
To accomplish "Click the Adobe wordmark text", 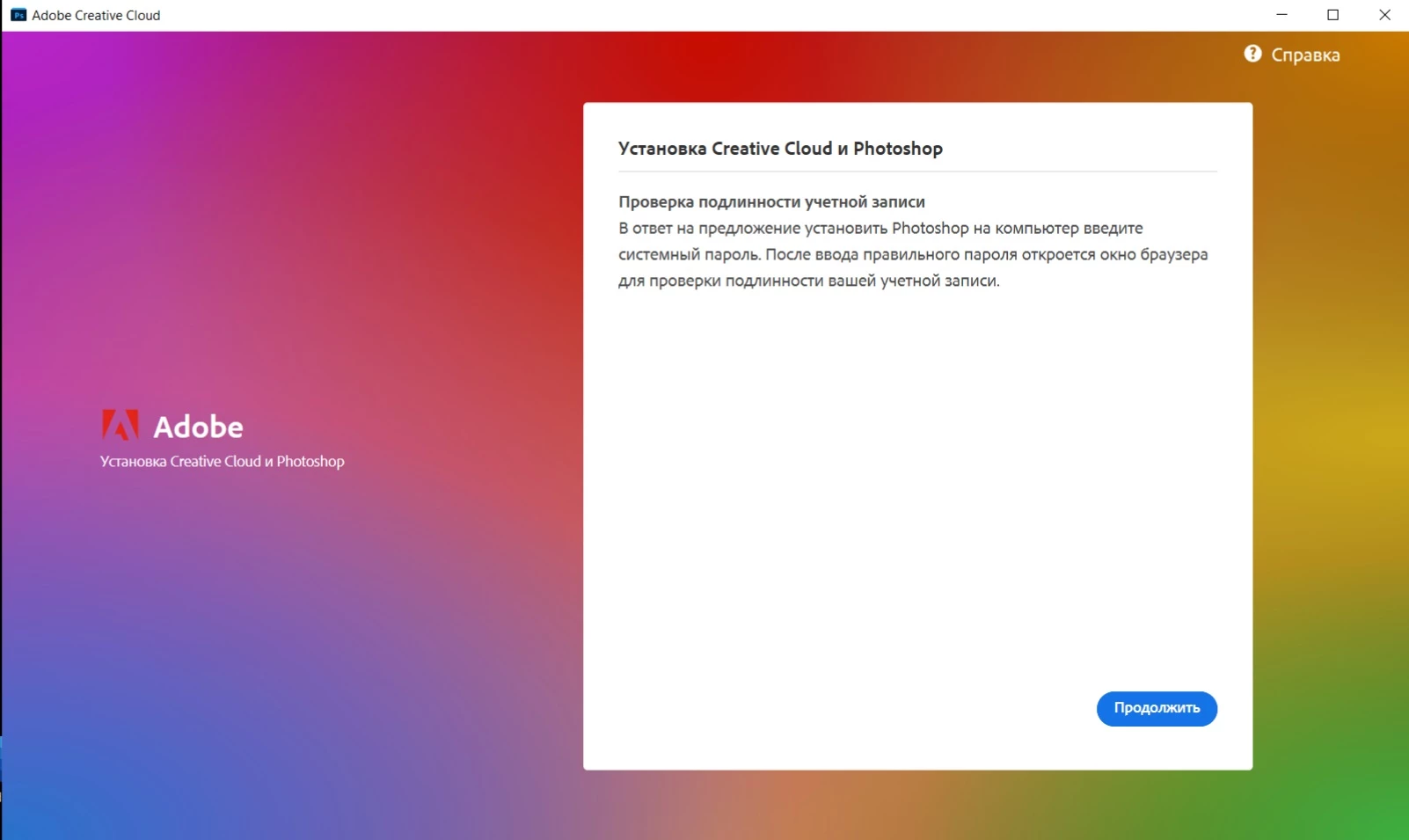I will [x=198, y=427].
